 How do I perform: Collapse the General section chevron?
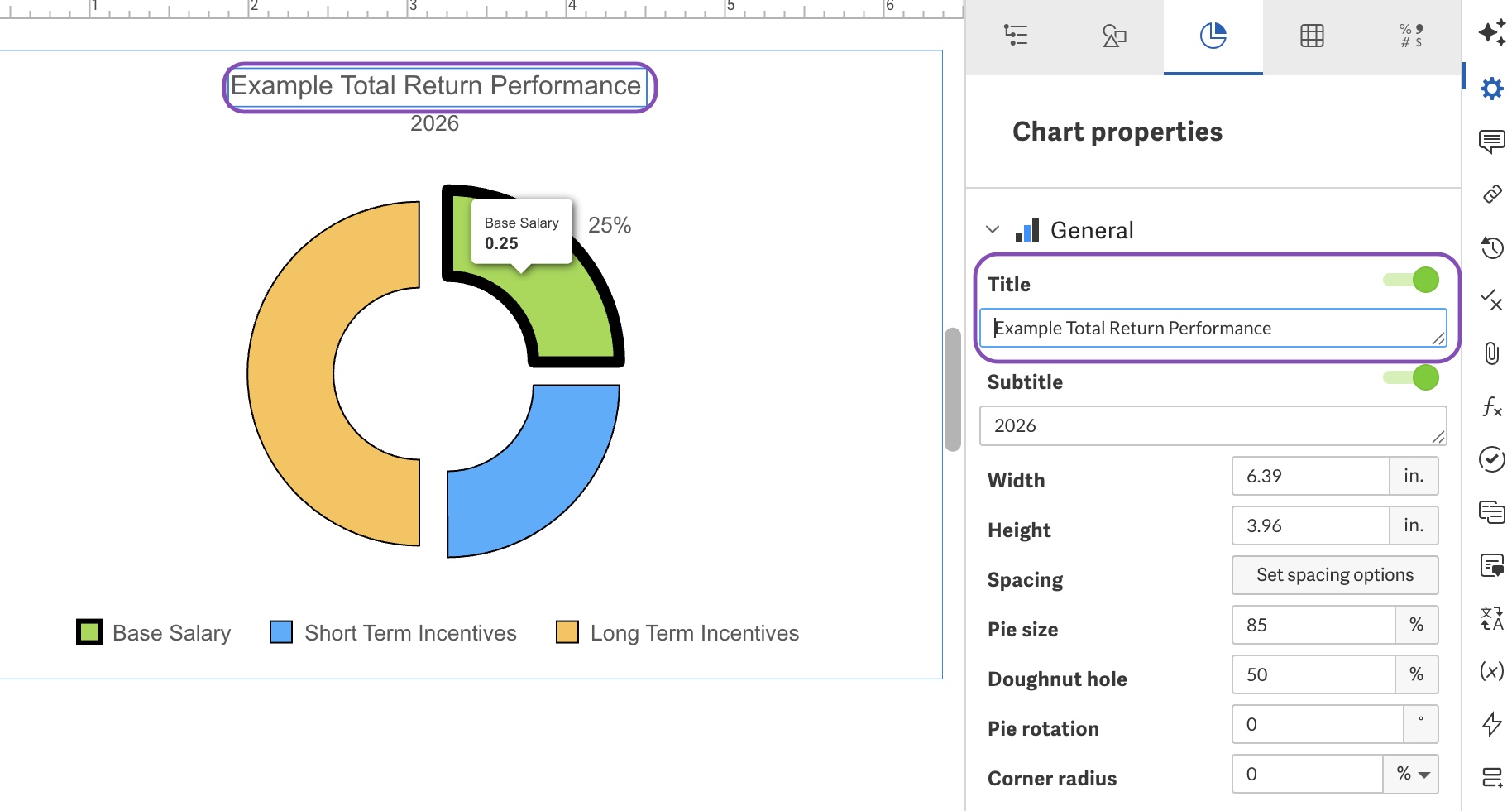coord(993,230)
